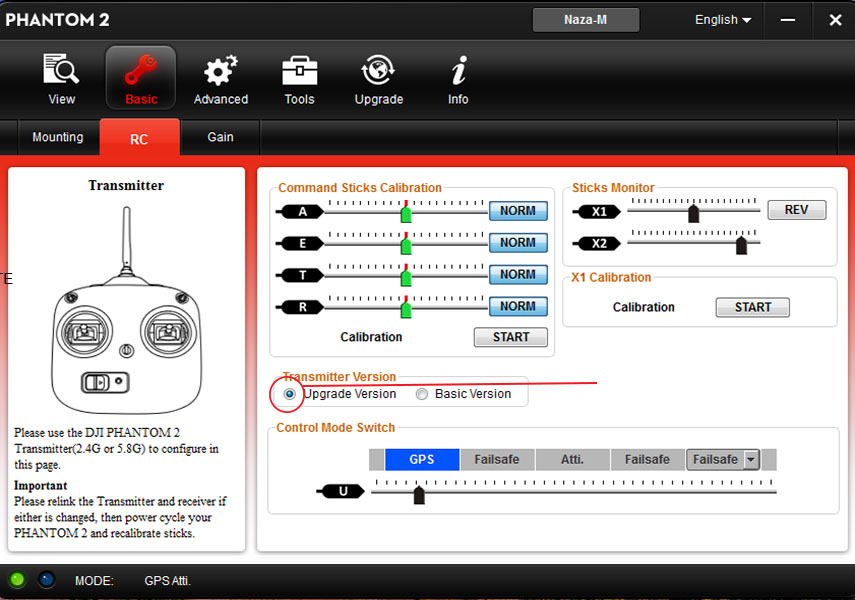Select GPS control mode segment
Screen dimensions: 855x600
tap(422, 459)
